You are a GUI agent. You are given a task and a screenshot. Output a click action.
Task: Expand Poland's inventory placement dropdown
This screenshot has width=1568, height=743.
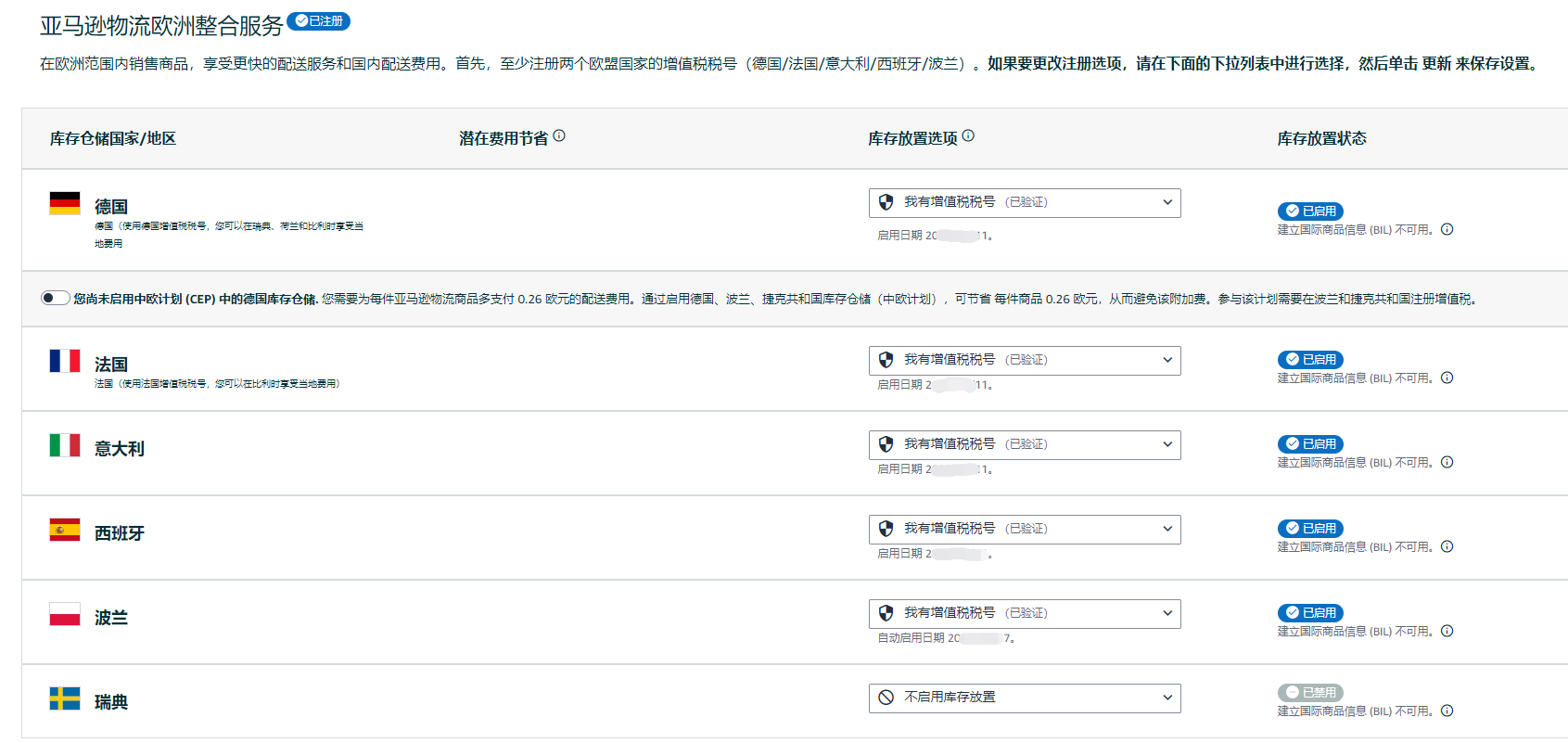[x=1024, y=614]
